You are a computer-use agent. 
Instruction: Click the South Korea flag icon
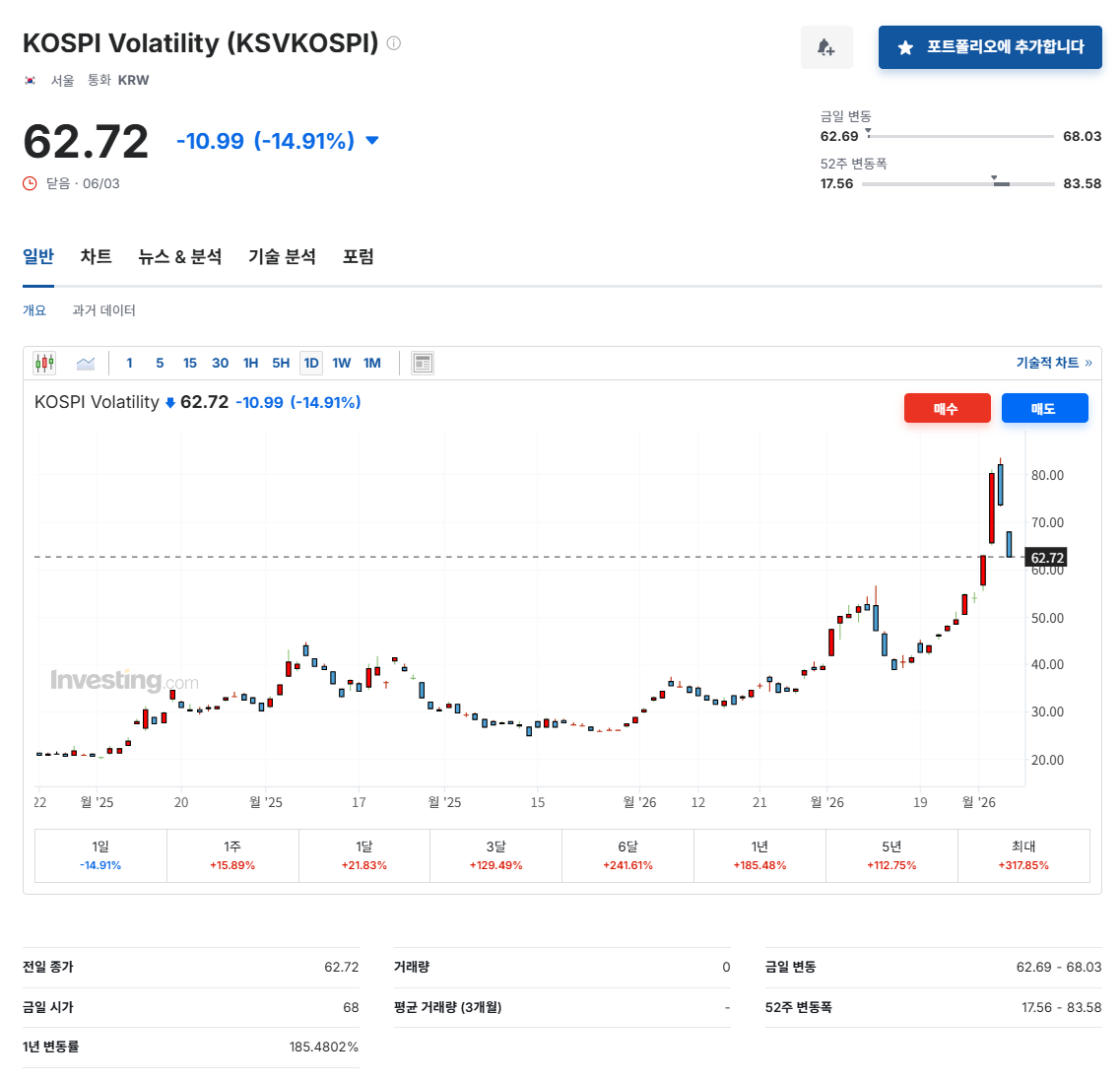(30, 80)
